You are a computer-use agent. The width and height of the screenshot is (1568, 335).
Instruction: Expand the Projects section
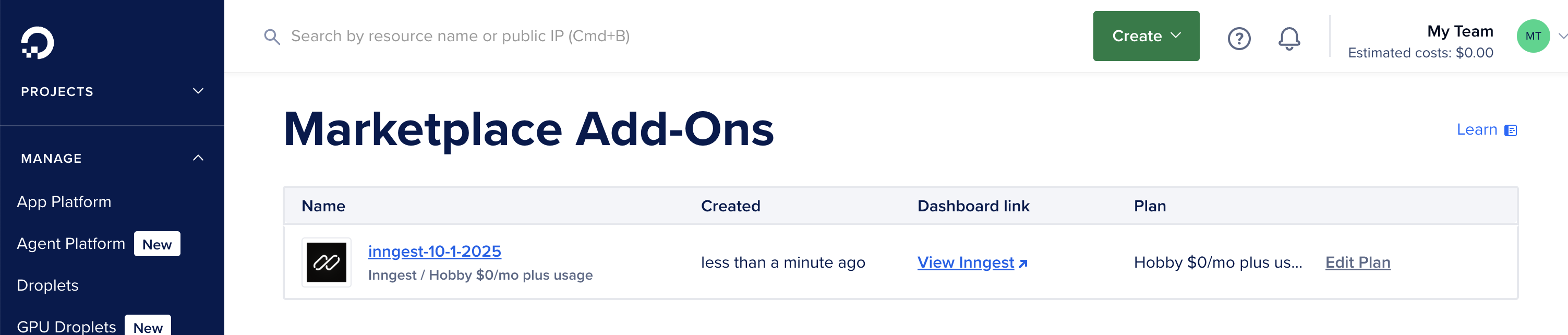tap(198, 91)
